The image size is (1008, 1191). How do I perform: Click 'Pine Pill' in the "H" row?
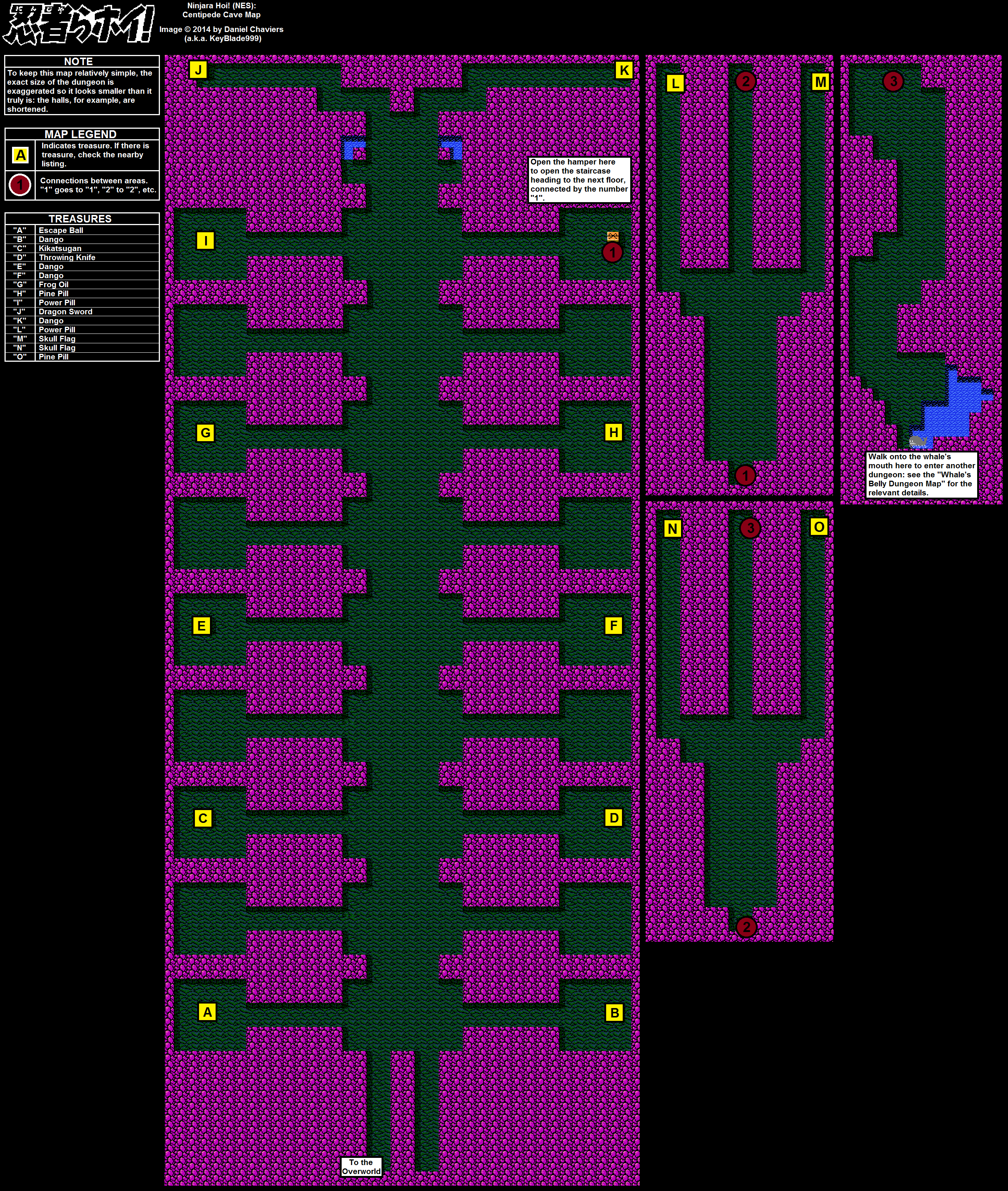[54, 294]
